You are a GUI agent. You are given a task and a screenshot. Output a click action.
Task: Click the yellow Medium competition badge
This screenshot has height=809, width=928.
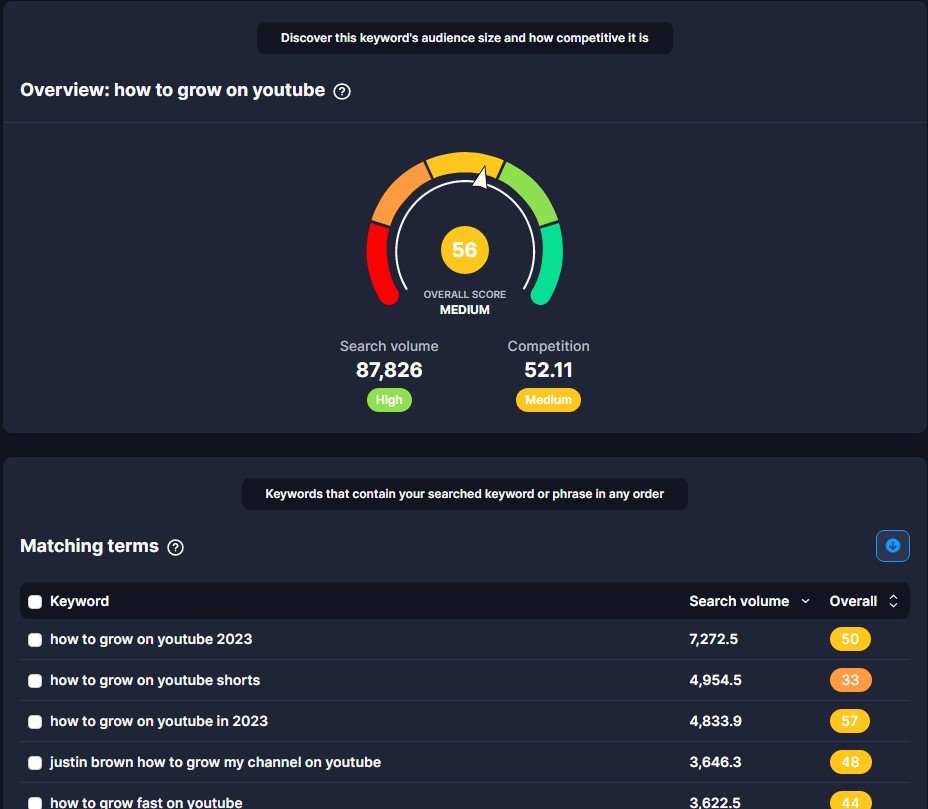tap(548, 400)
